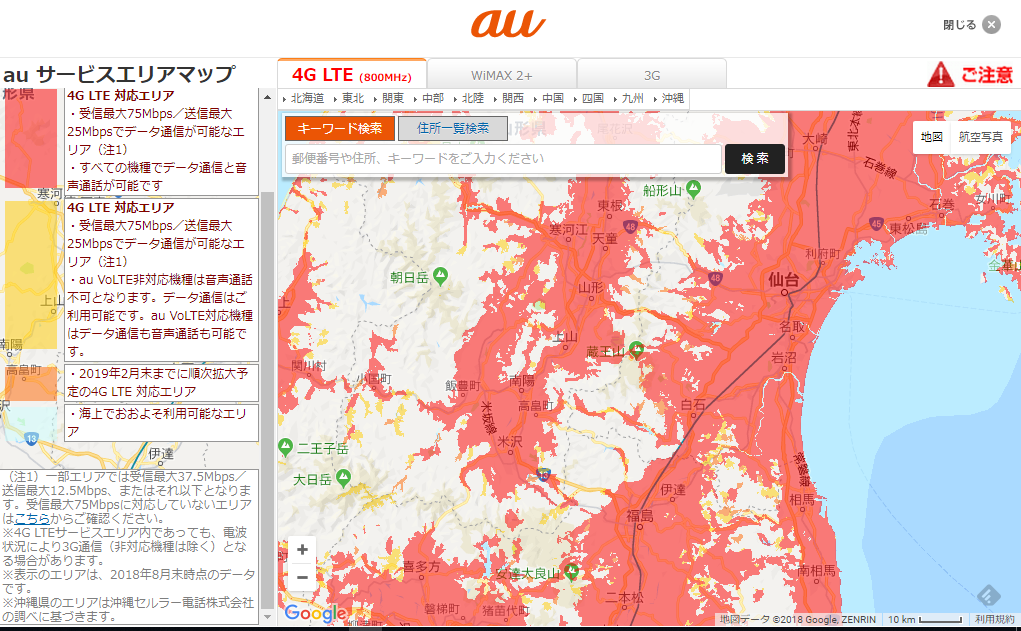Select the 4G LTE (800MHz) tab

[x=352, y=75]
